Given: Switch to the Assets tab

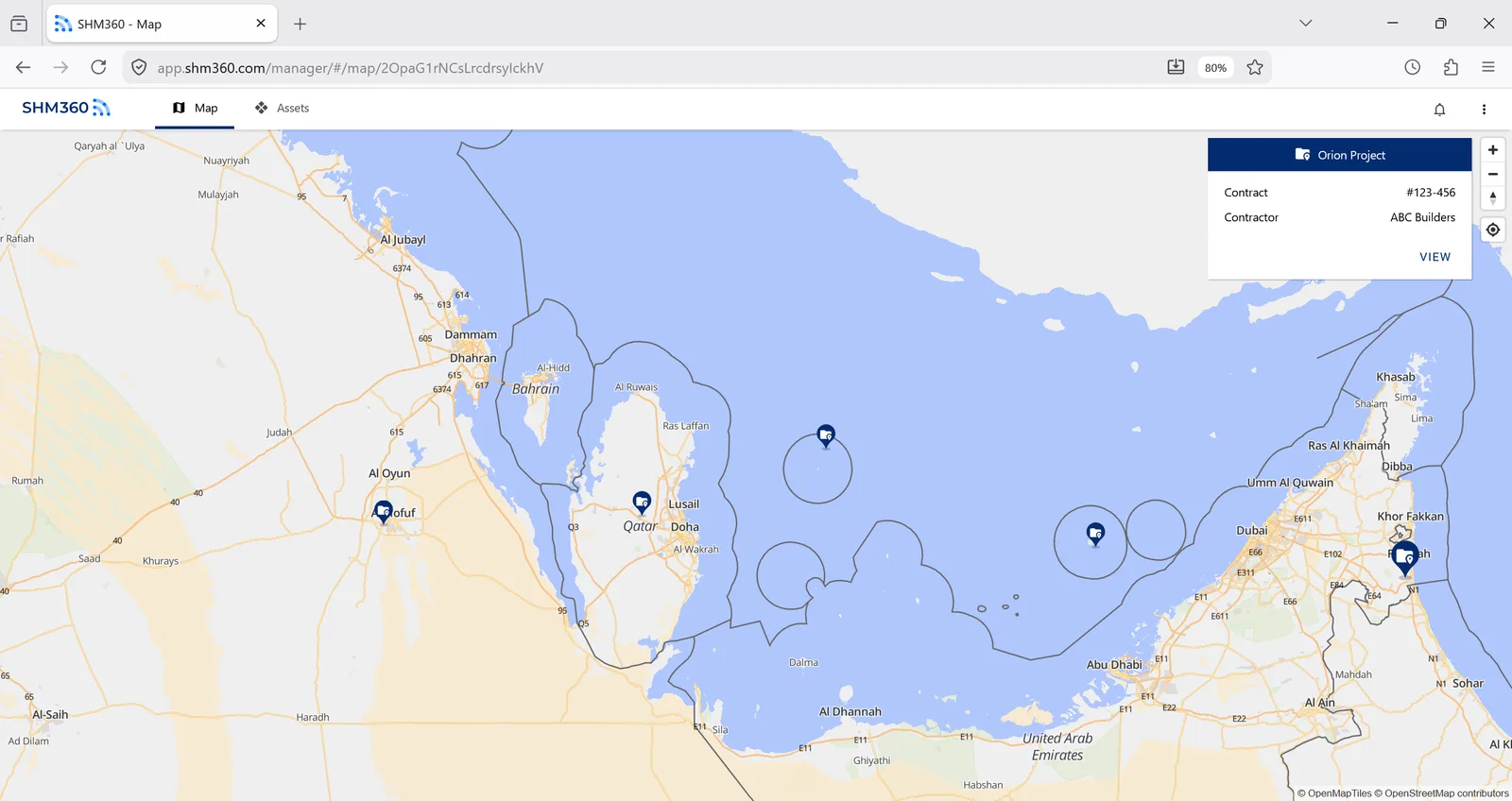Looking at the screenshot, I should (282, 109).
